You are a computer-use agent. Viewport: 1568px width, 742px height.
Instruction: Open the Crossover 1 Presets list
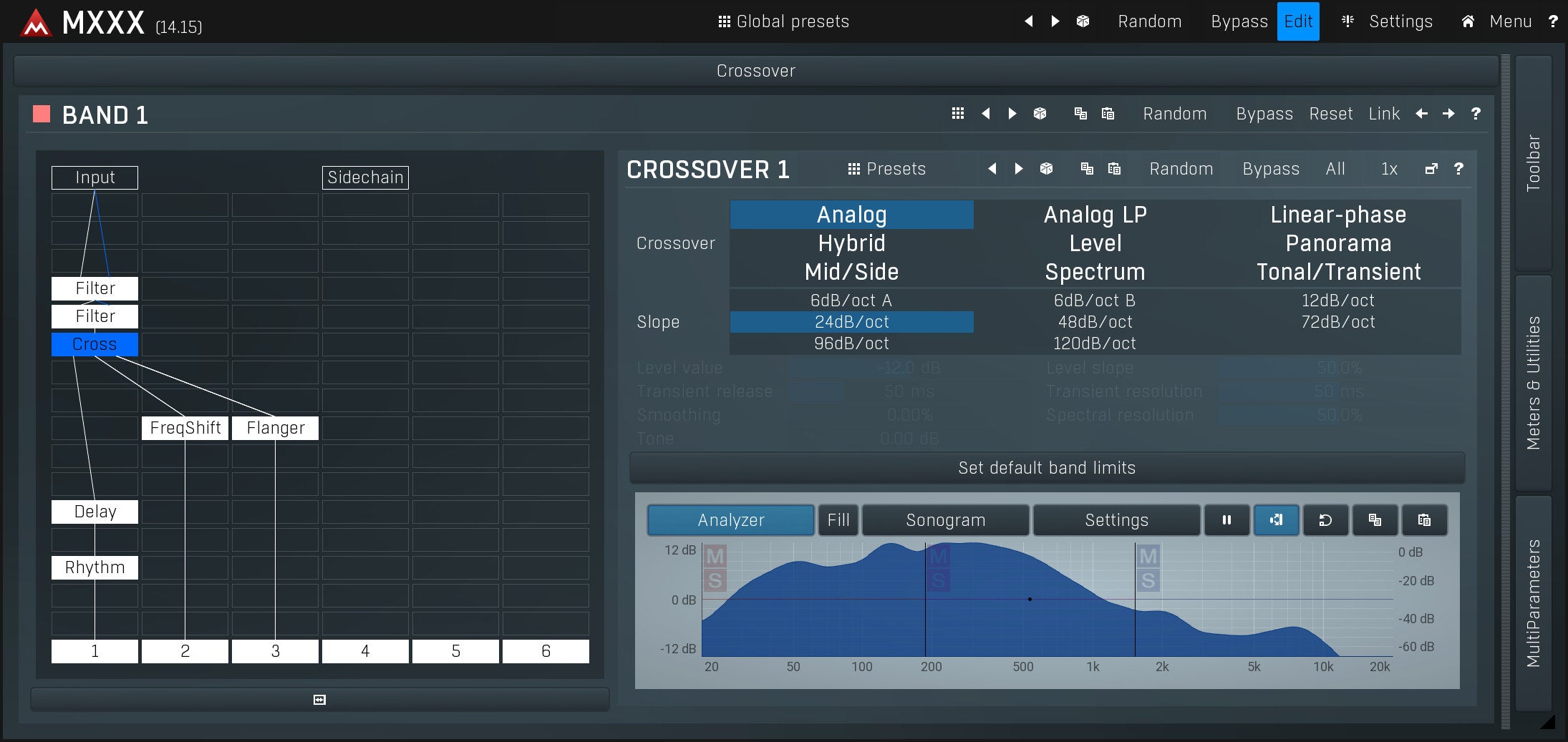[x=887, y=169]
